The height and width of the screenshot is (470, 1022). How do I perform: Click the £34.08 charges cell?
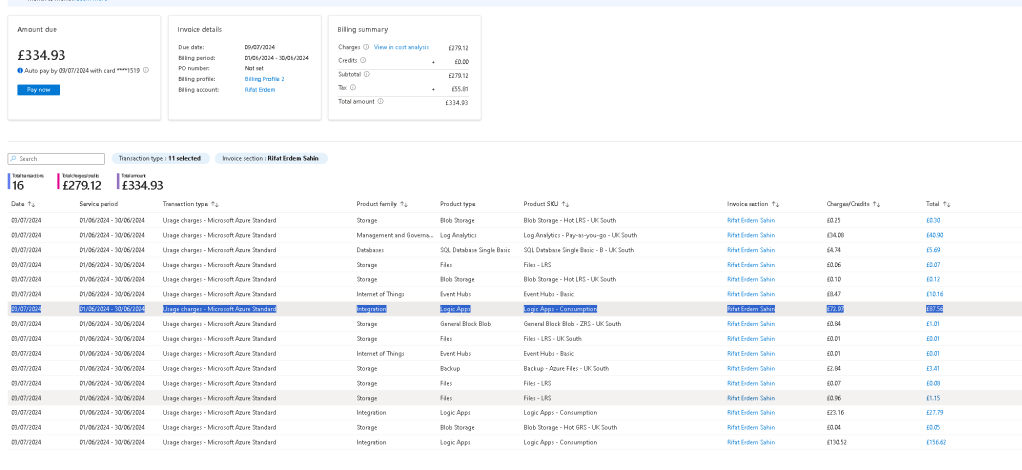(835, 235)
